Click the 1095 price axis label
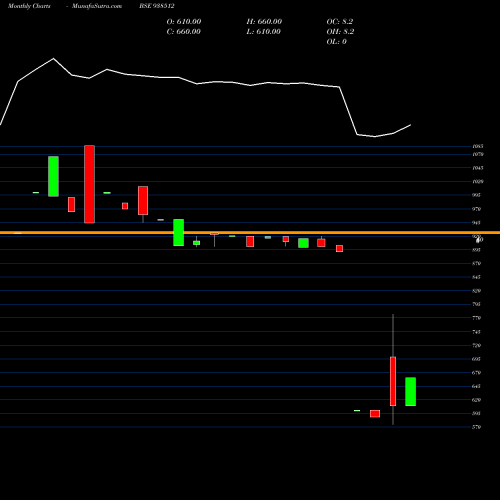Image resolution: width=500 pixels, height=500 pixels. tap(478, 146)
